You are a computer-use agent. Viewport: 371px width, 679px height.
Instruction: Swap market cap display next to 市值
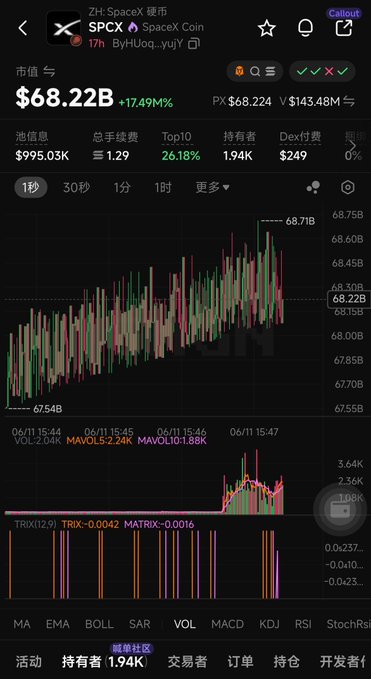point(49,72)
